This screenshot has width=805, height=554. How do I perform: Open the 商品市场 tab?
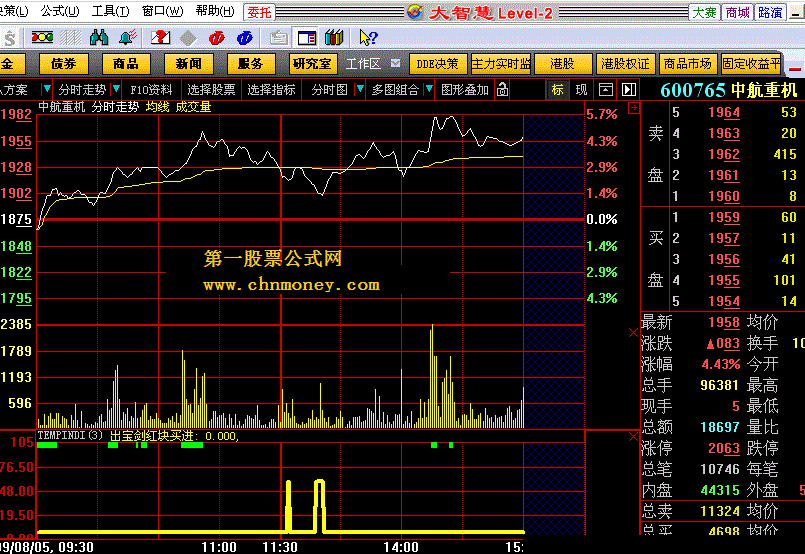tap(688, 64)
